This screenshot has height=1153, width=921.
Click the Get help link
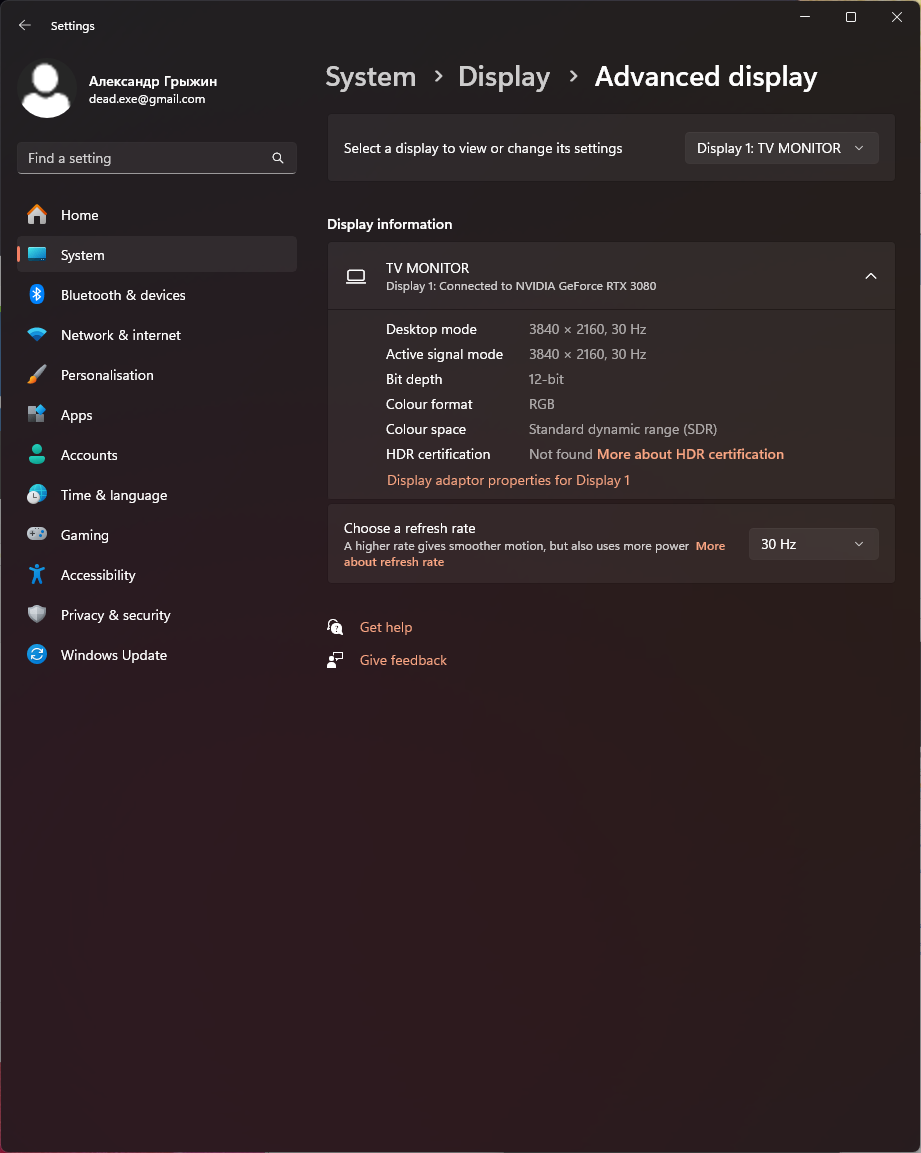[385, 627]
